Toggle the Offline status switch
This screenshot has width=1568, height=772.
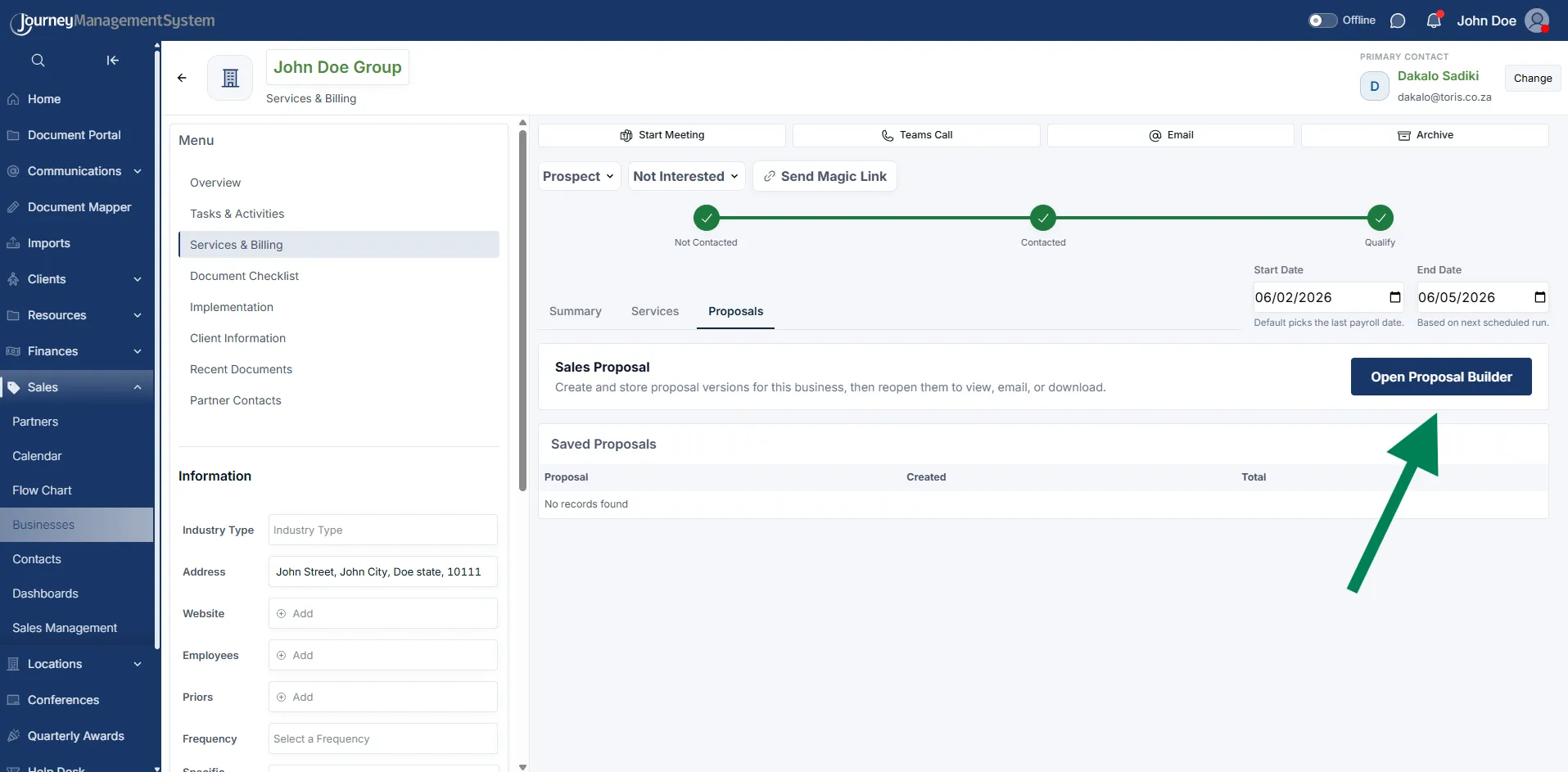point(1322,20)
